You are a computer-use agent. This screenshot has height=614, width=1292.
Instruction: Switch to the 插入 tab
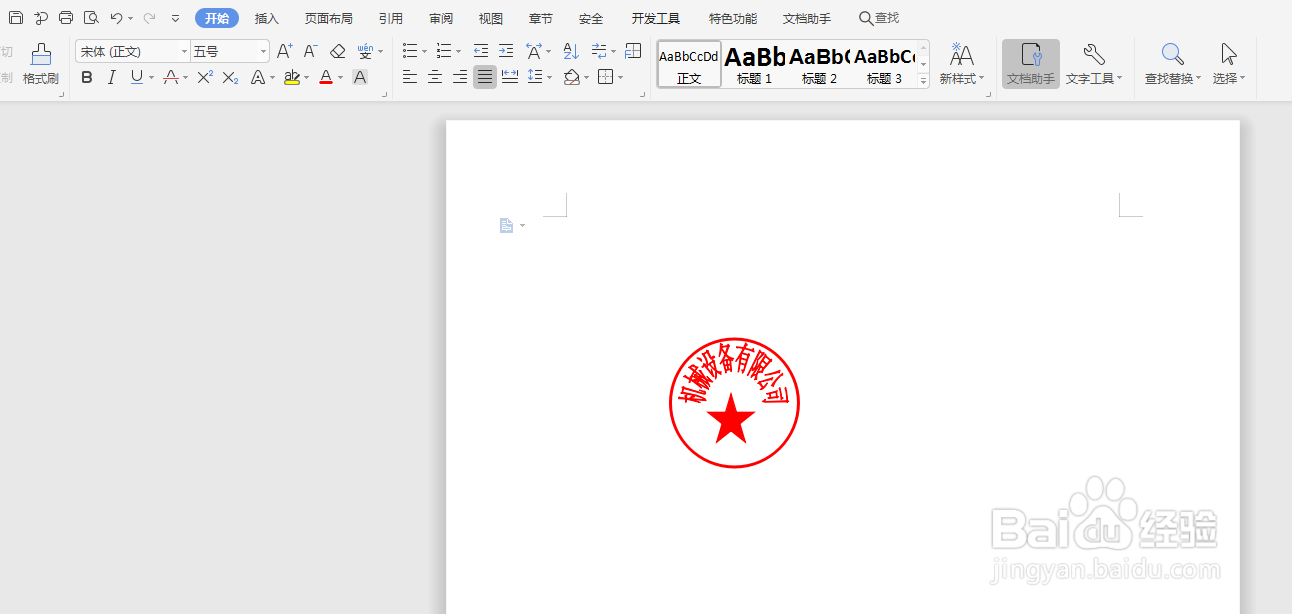click(x=267, y=18)
